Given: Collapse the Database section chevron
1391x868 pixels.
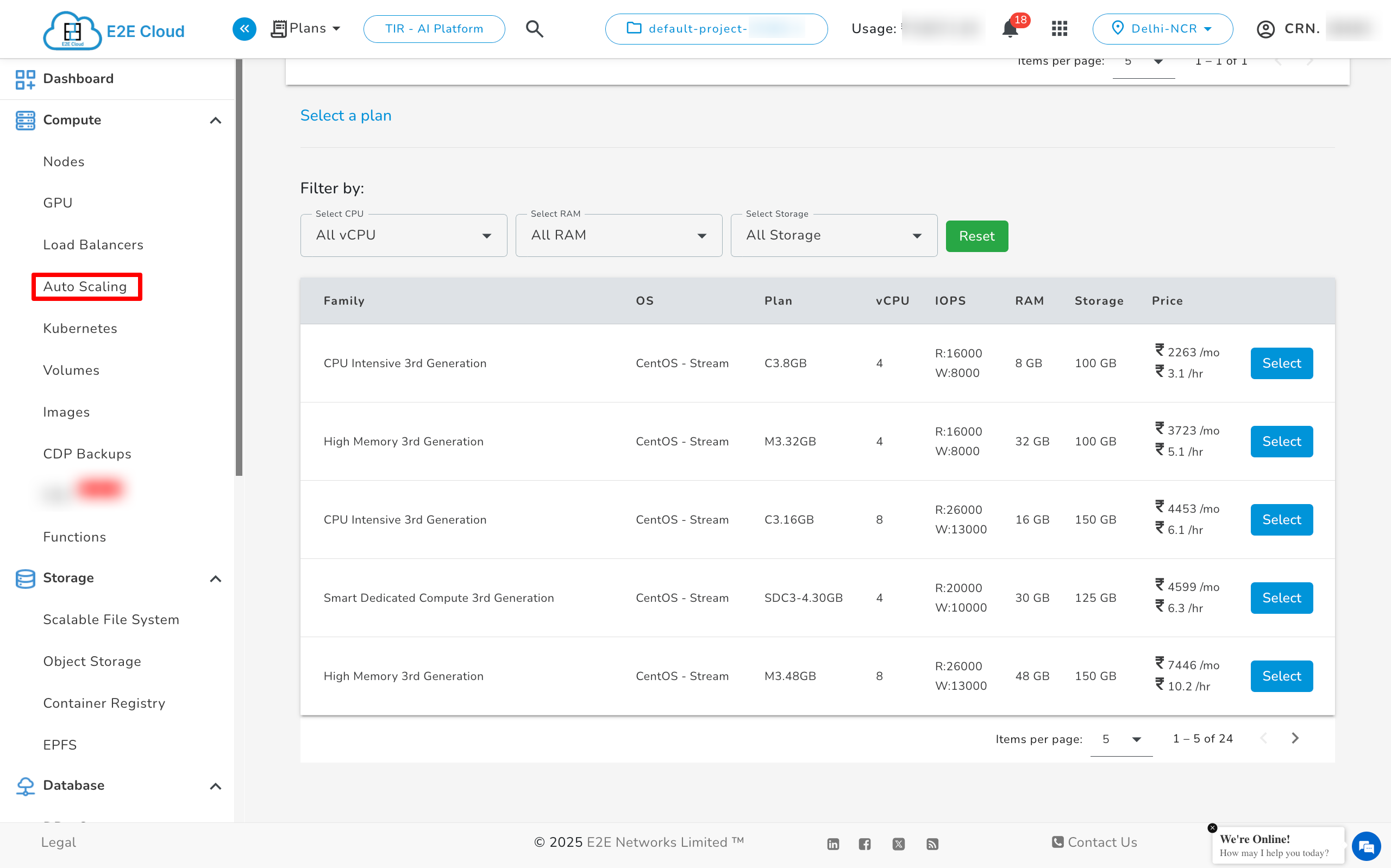Looking at the screenshot, I should click(x=215, y=786).
